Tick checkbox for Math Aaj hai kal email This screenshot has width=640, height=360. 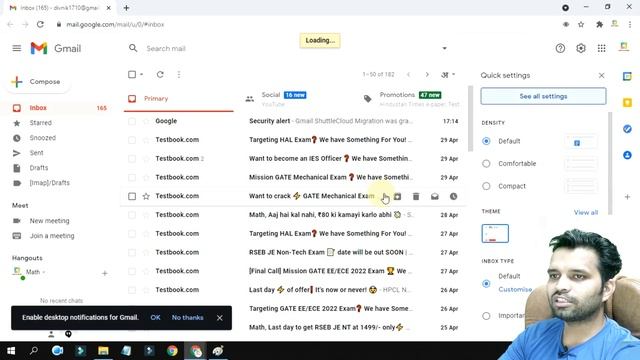point(132,215)
